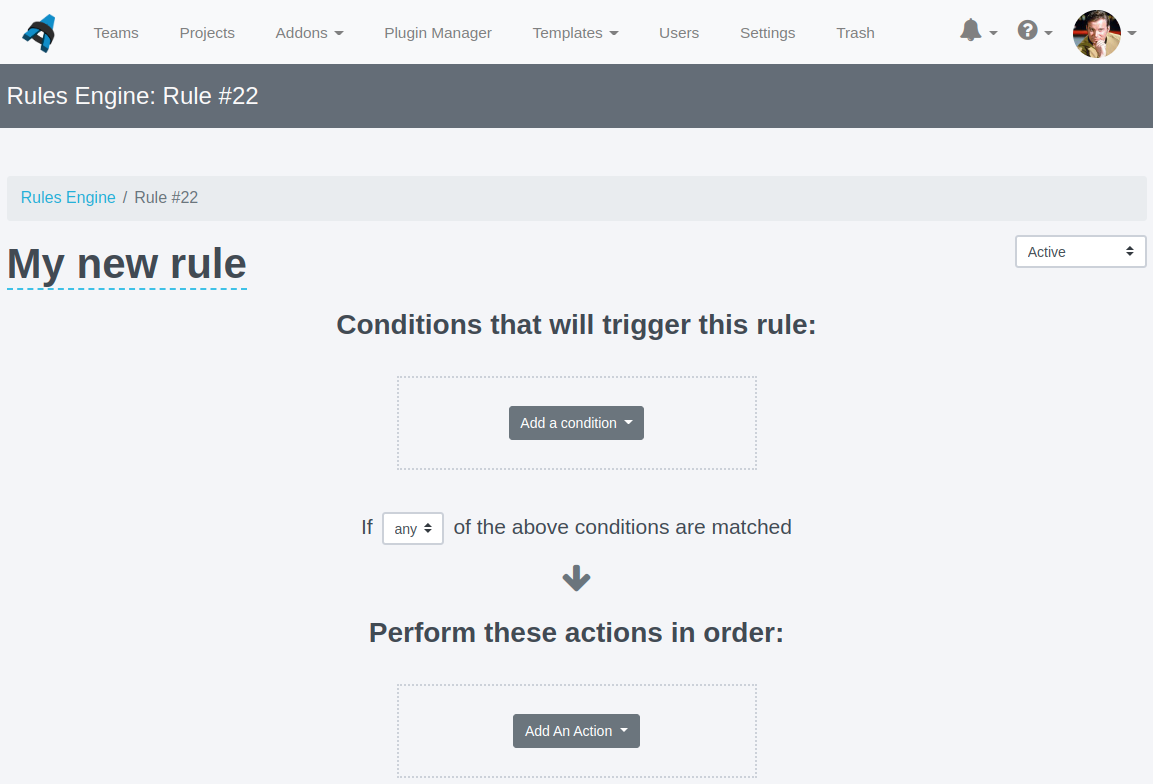The image size is (1153, 784).
Task: Go to Projects in the navbar
Action: [x=207, y=33]
